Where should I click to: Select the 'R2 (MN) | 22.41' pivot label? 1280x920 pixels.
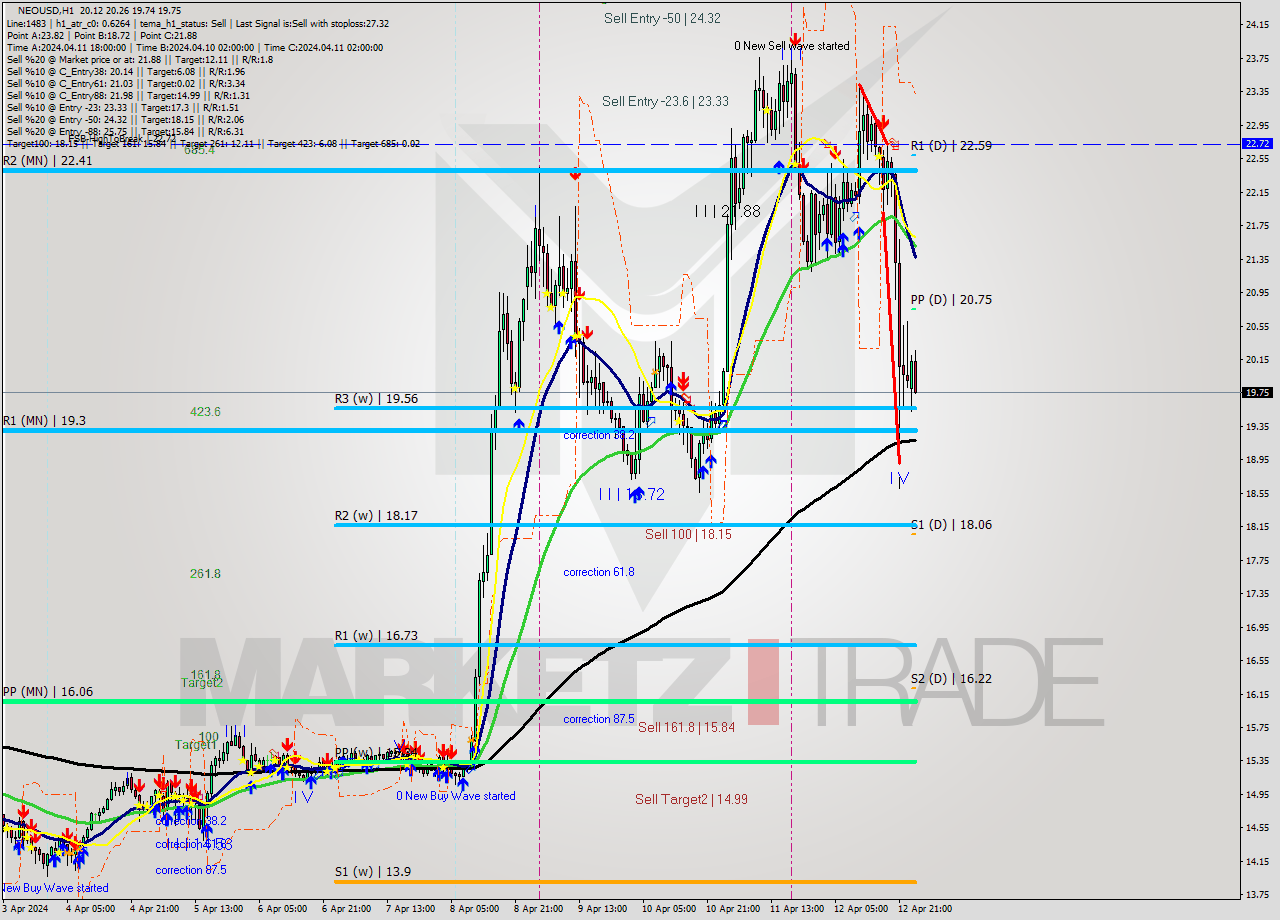pos(48,160)
